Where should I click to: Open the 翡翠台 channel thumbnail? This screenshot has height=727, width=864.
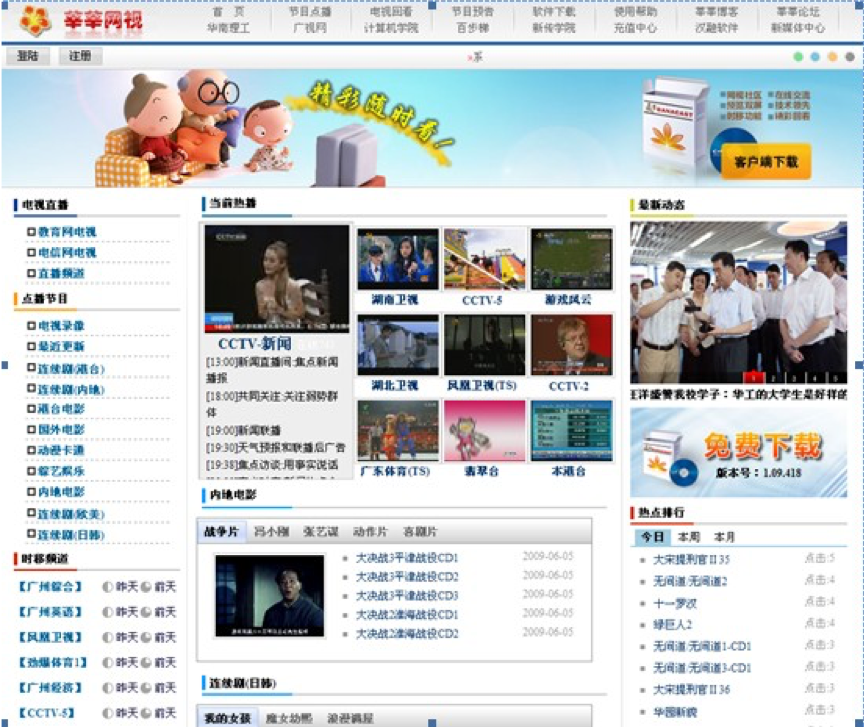(x=485, y=431)
